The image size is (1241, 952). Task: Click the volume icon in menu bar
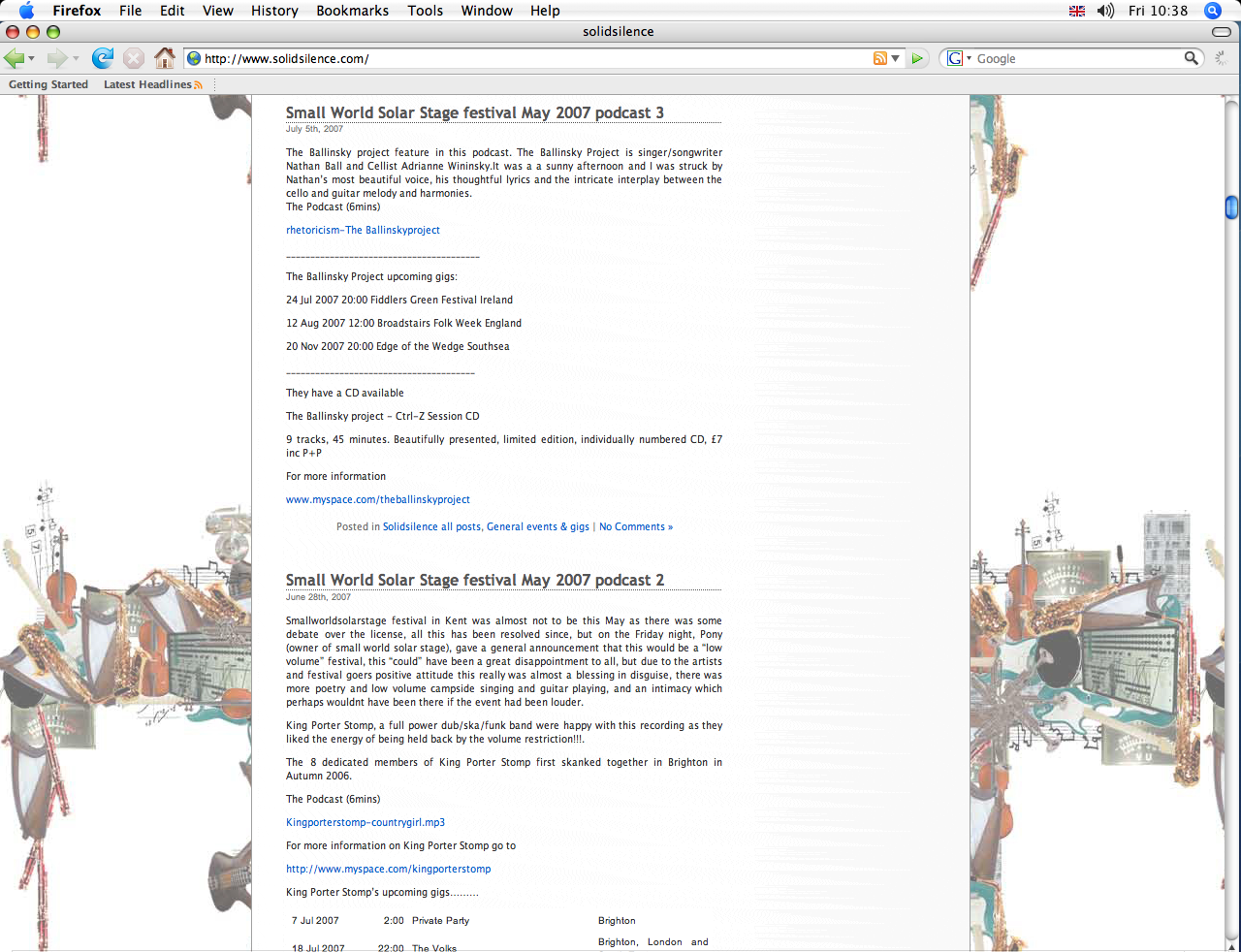coord(1105,11)
